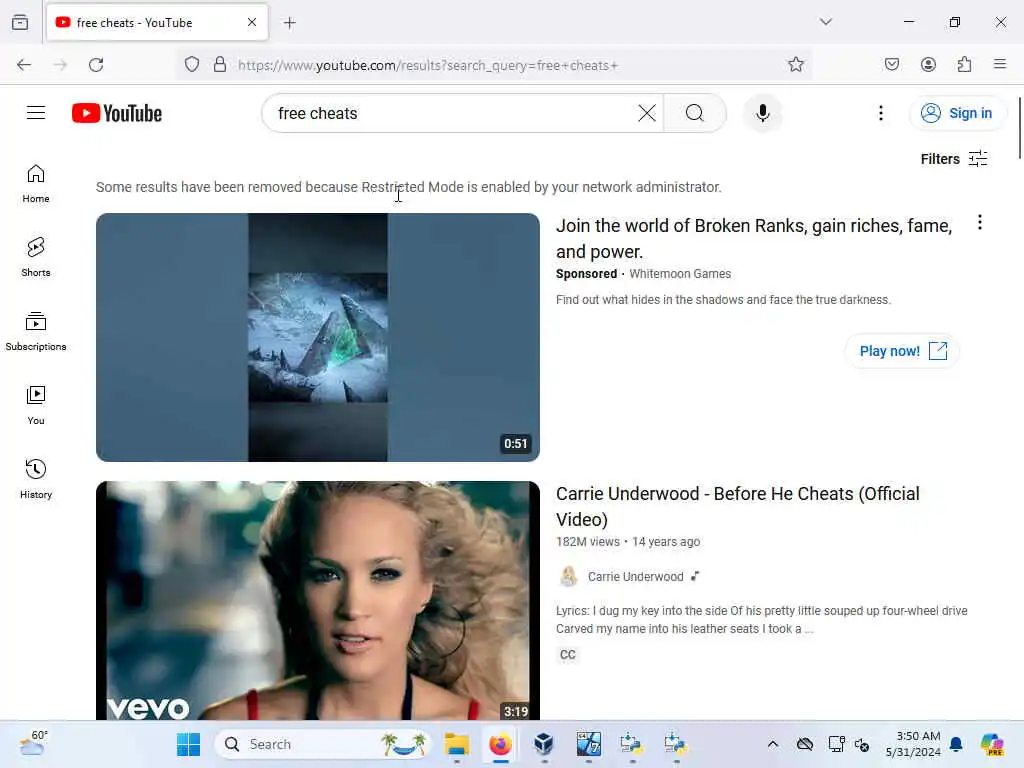The height and width of the screenshot is (768, 1024).
Task: Click the Broken Ranks ad title
Action: pyautogui.click(x=754, y=238)
